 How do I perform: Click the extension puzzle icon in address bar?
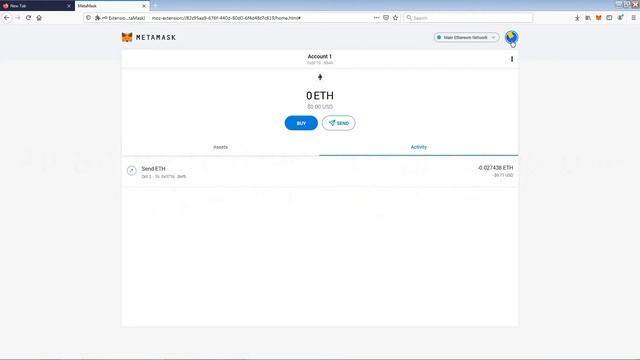98,18
